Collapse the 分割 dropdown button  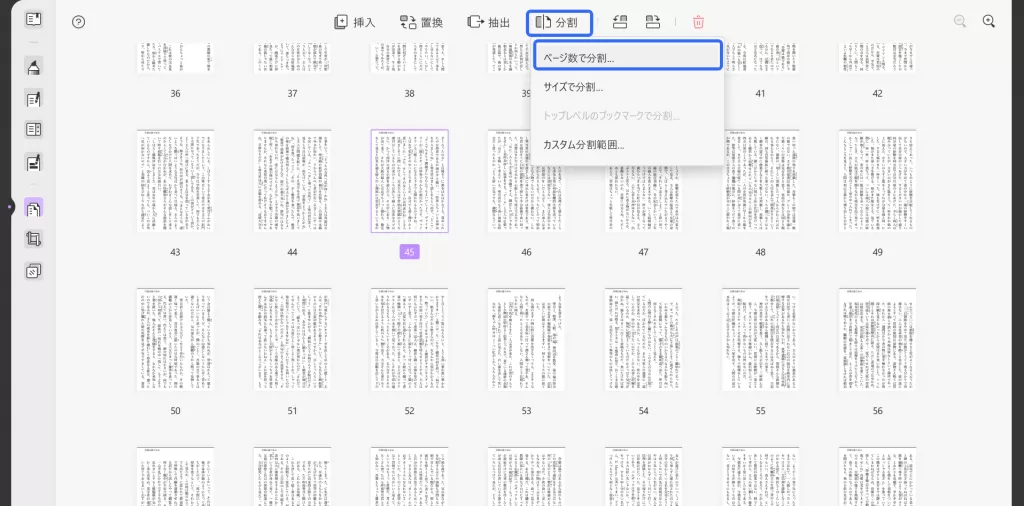pyautogui.click(x=560, y=23)
